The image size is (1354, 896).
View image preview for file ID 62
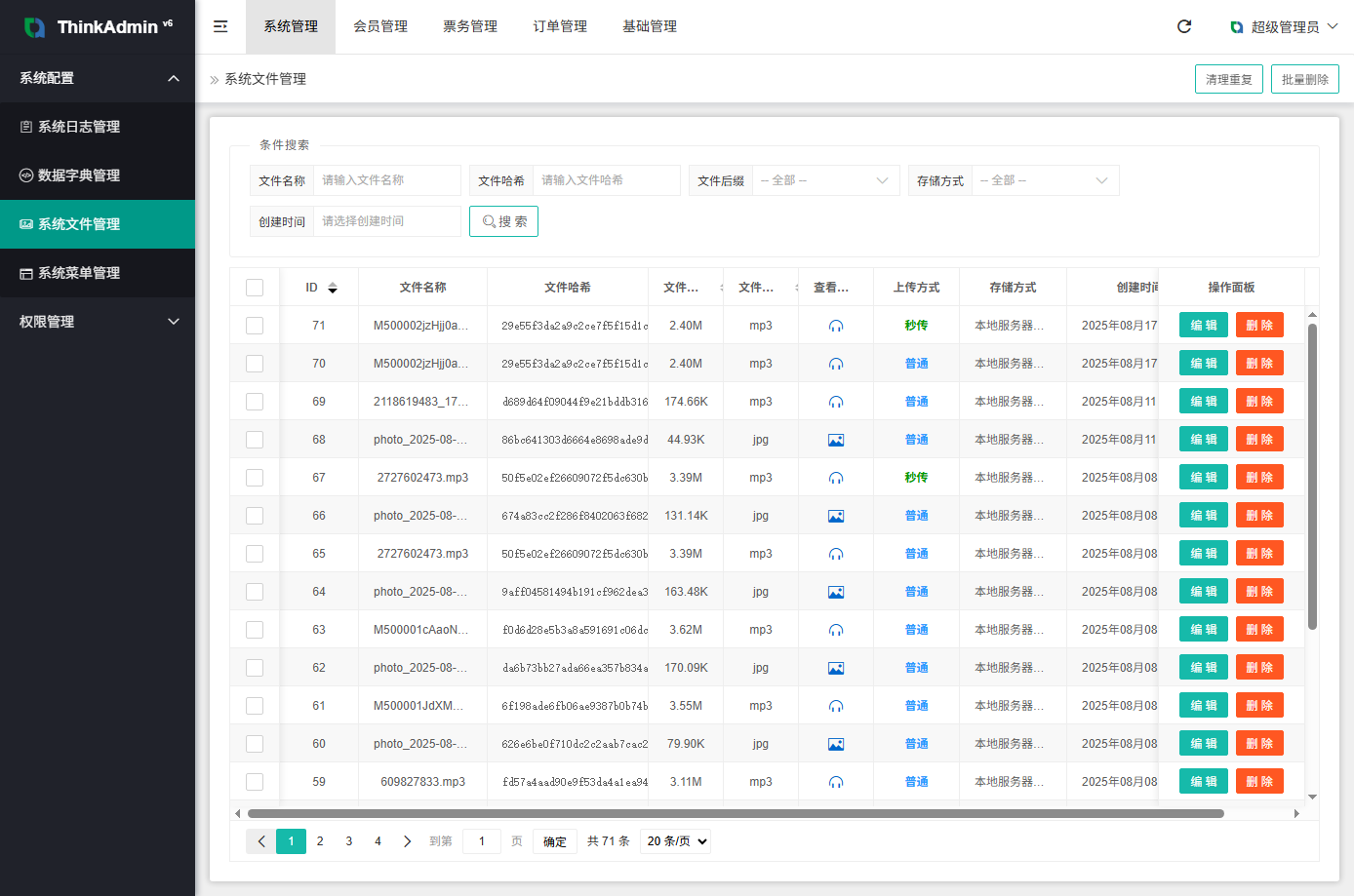pos(836,668)
